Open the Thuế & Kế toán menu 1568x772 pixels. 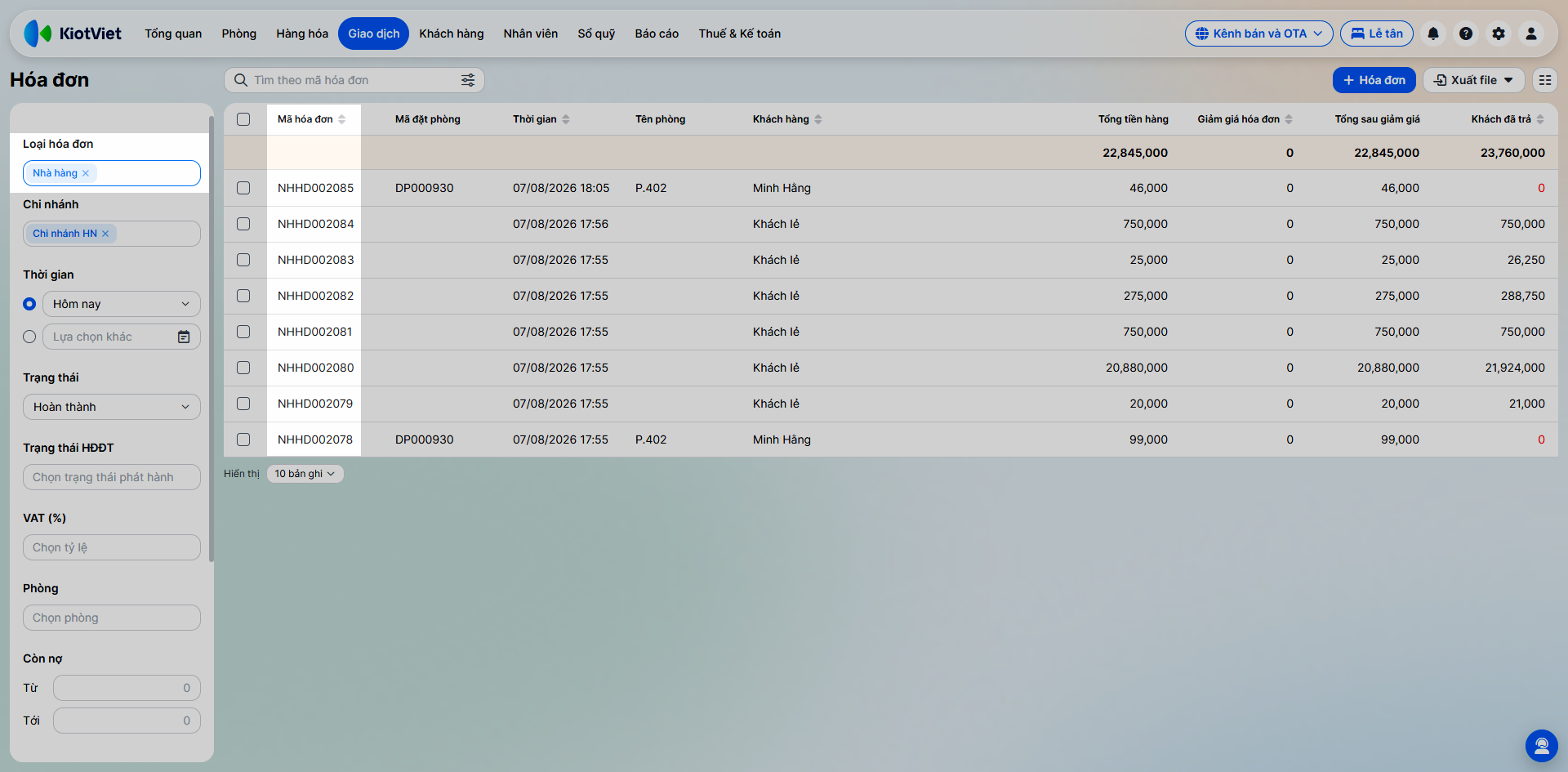click(740, 33)
